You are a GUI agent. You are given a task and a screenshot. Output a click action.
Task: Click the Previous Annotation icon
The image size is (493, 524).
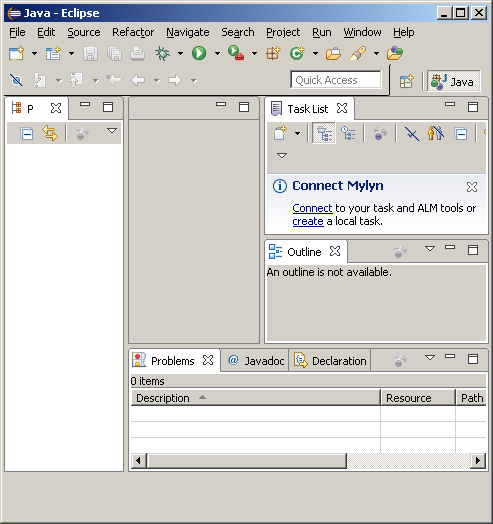[x=76, y=80]
